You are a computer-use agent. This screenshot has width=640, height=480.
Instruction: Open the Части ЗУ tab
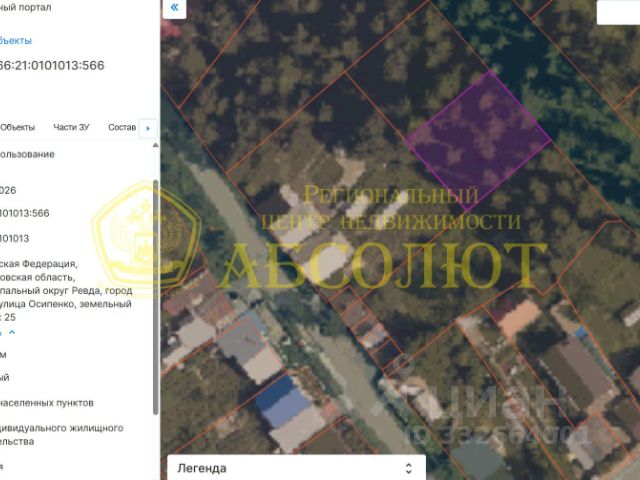coord(71,127)
